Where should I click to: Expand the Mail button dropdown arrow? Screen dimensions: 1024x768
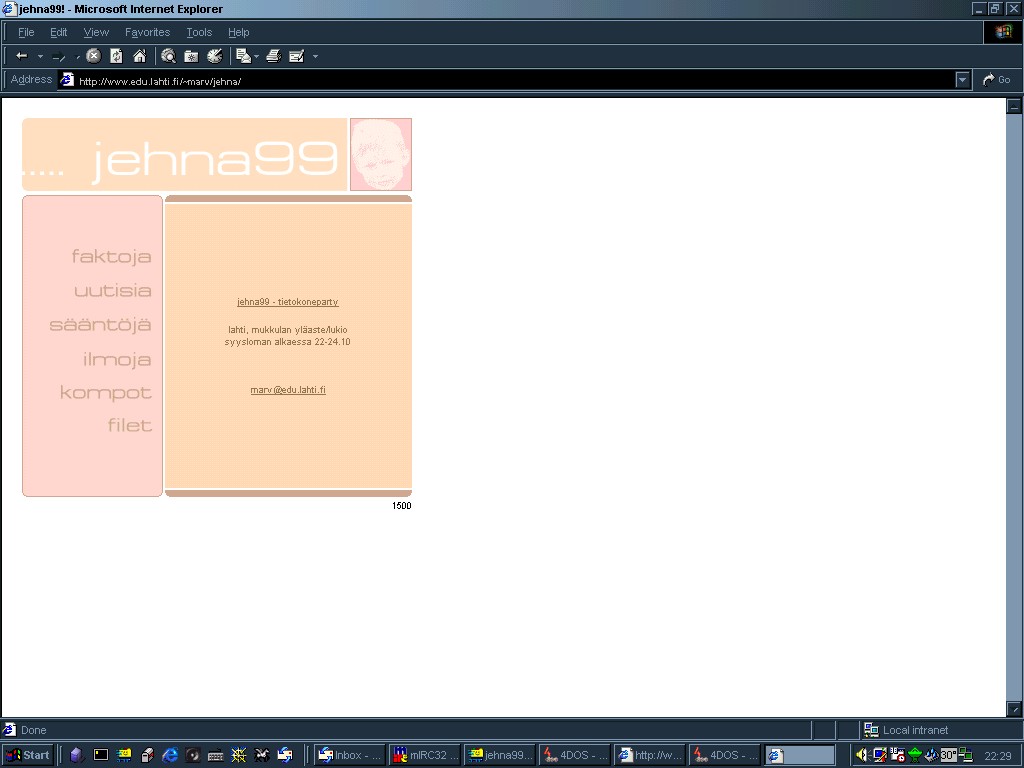257,56
